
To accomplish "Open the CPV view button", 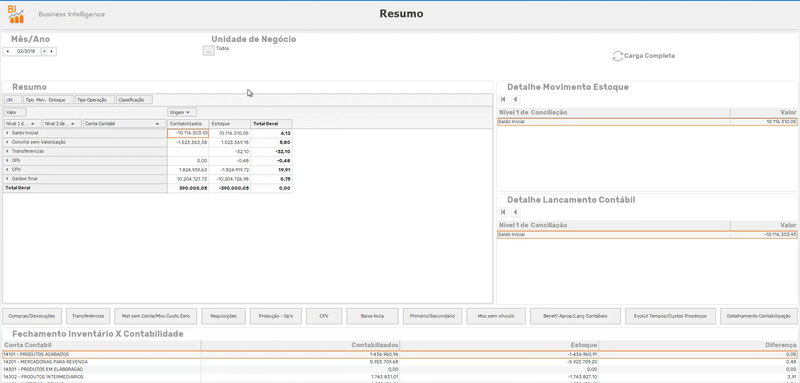I will [x=324, y=316].
